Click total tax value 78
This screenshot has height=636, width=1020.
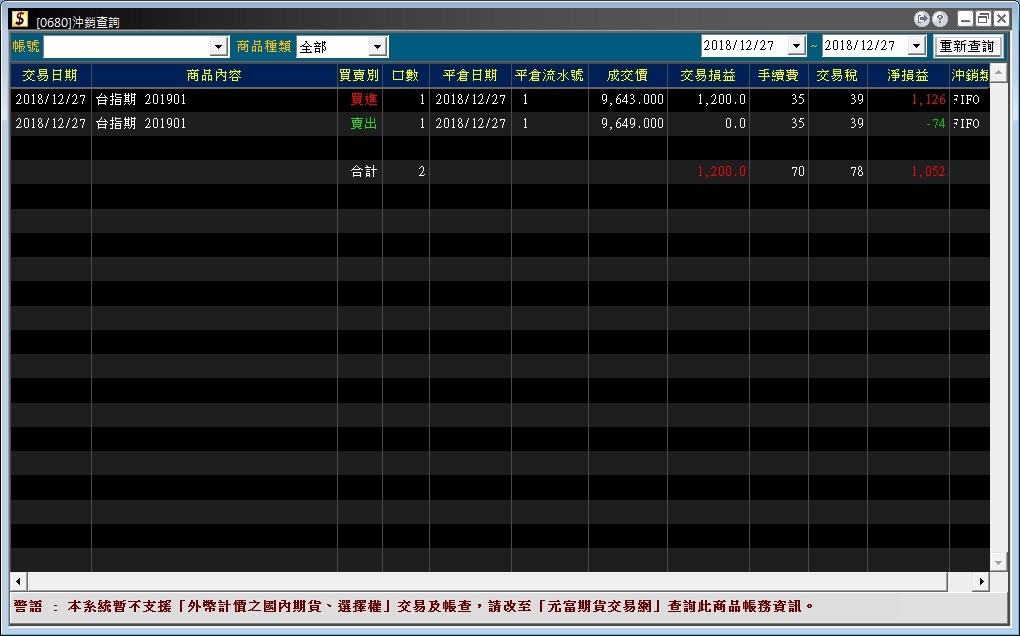[x=857, y=172]
